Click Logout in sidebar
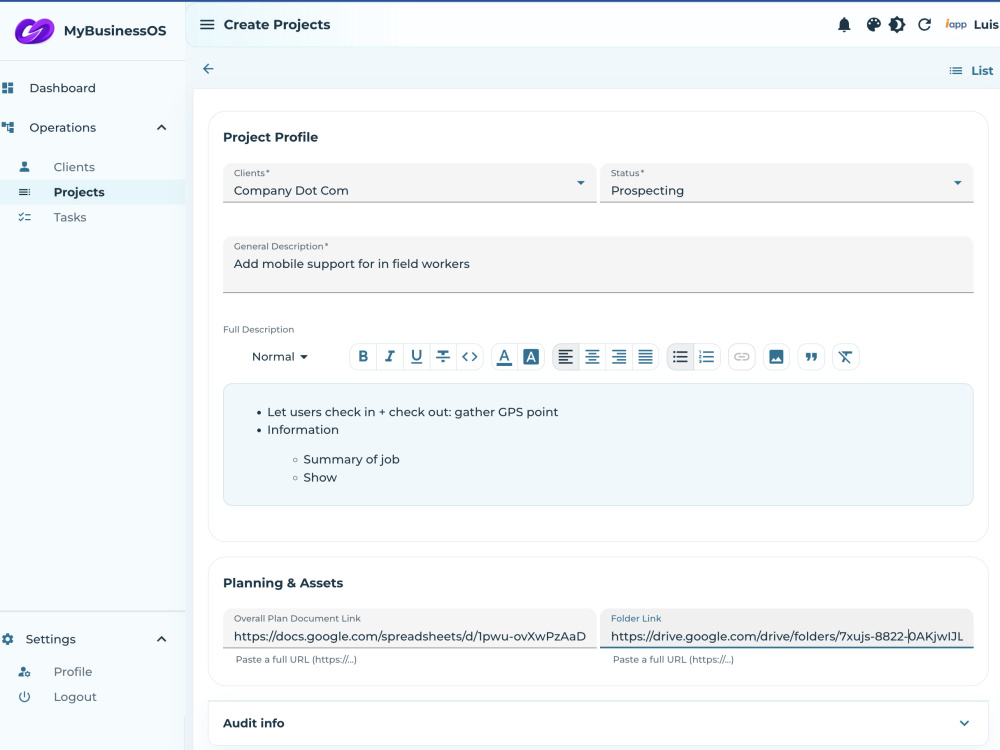Image resolution: width=1000 pixels, height=750 pixels. (x=75, y=697)
